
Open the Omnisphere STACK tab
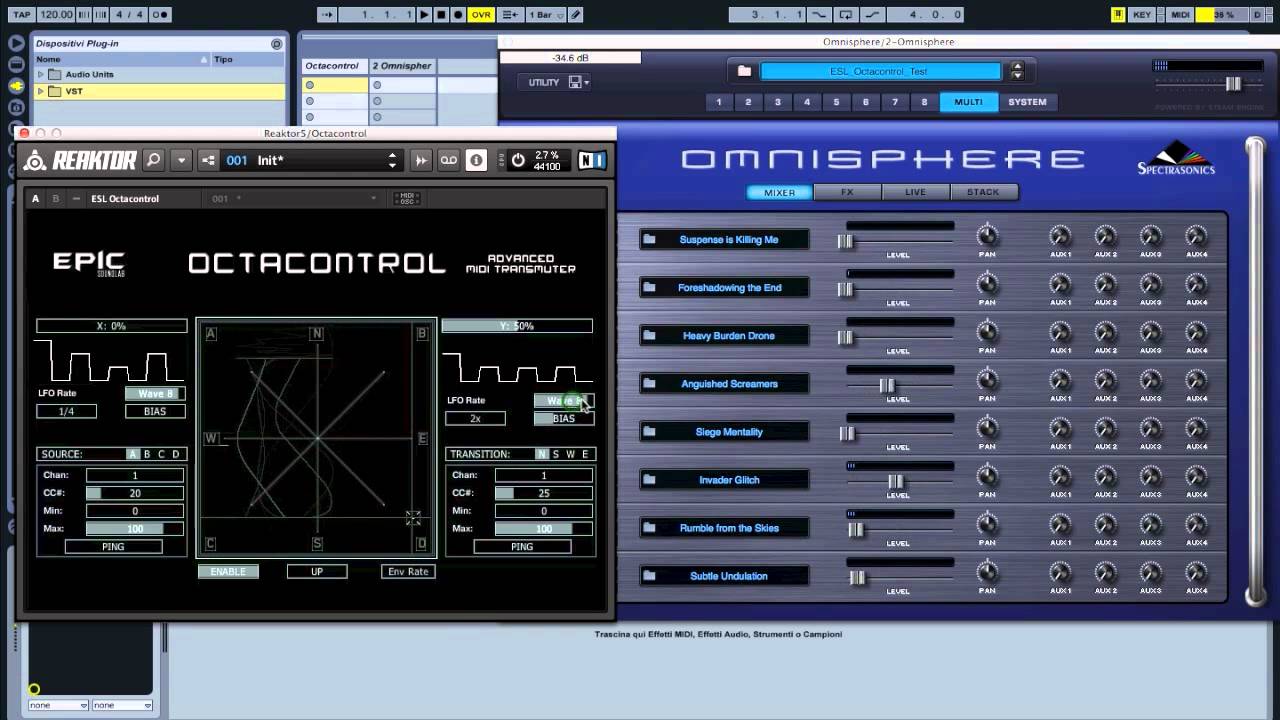click(x=983, y=192)
